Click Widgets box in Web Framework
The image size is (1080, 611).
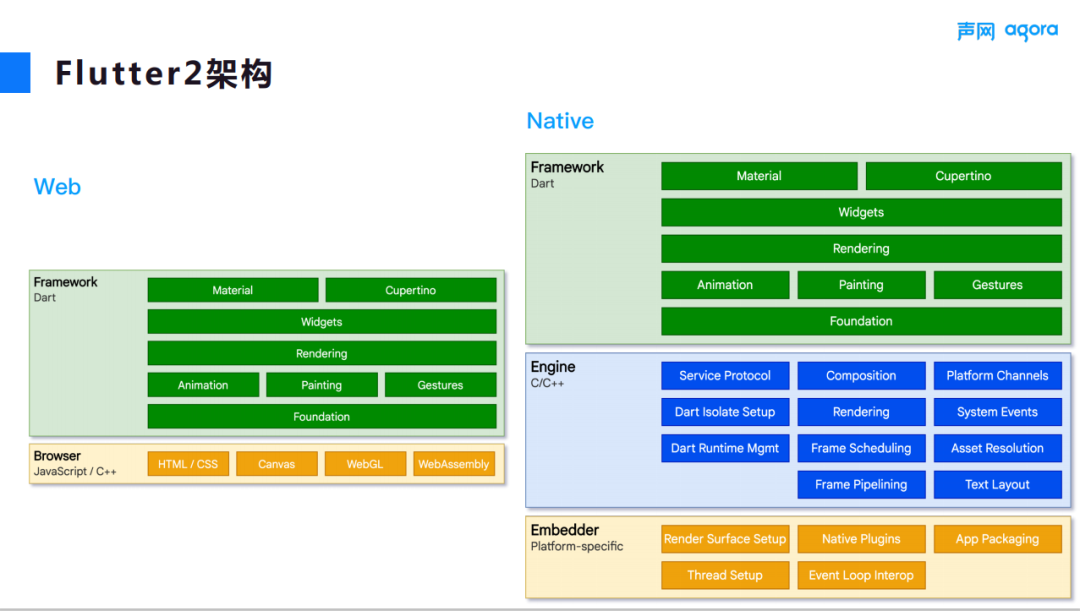tap(322, 322)
